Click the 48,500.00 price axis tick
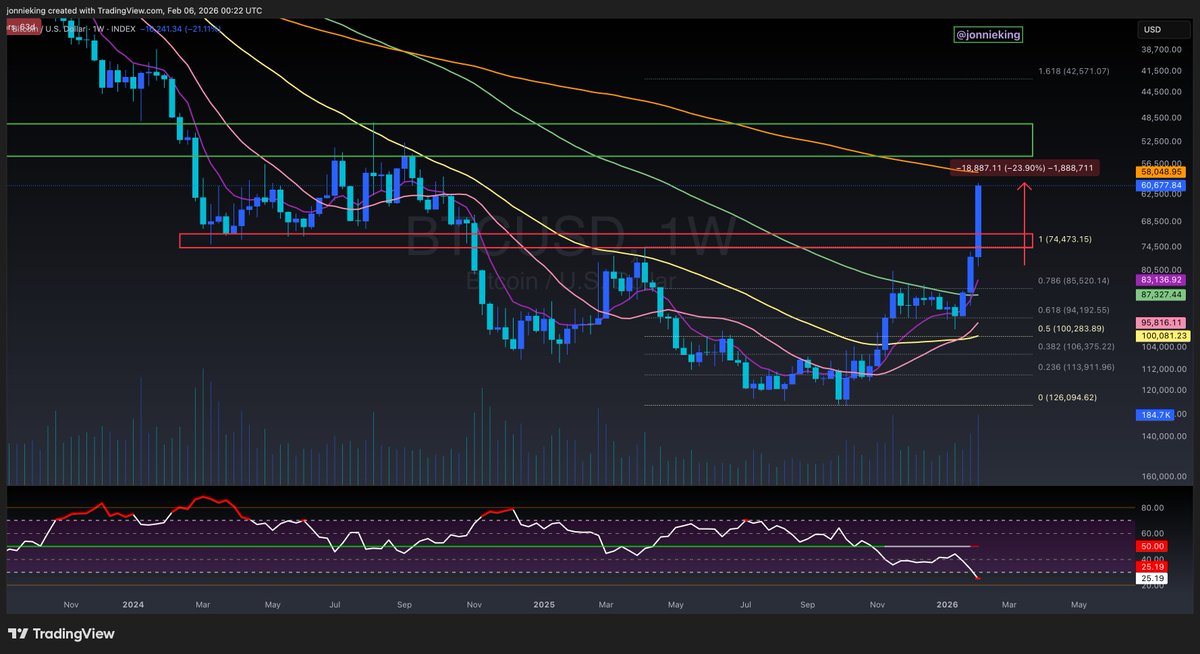This screenshot has width=1200, height=654. click(1161, 118)
